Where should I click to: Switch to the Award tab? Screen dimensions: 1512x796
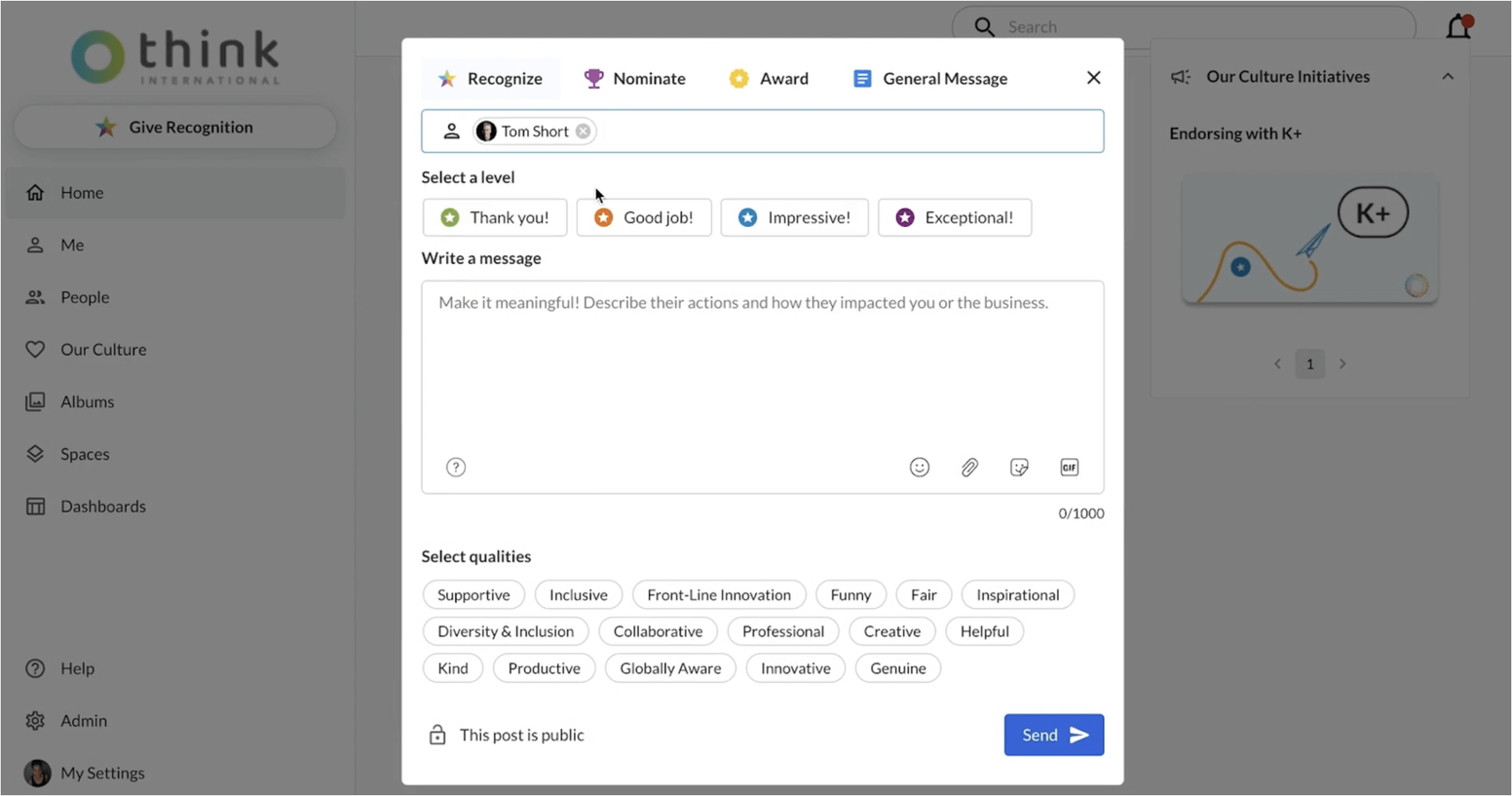[x=769, y=79]
